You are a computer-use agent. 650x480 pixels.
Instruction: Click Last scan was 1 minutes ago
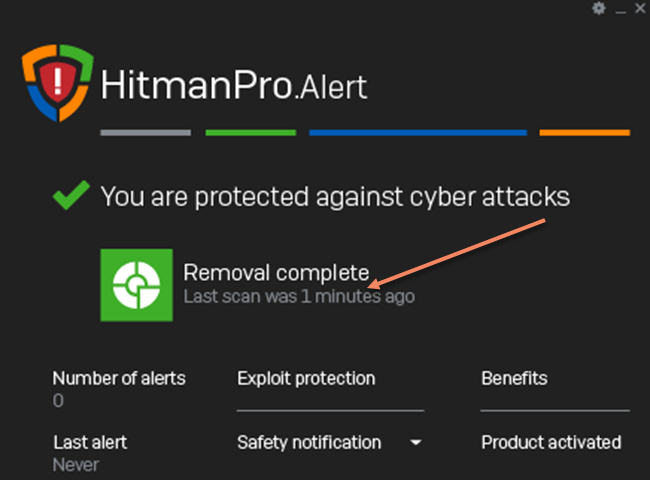click(x=299, y=296)
